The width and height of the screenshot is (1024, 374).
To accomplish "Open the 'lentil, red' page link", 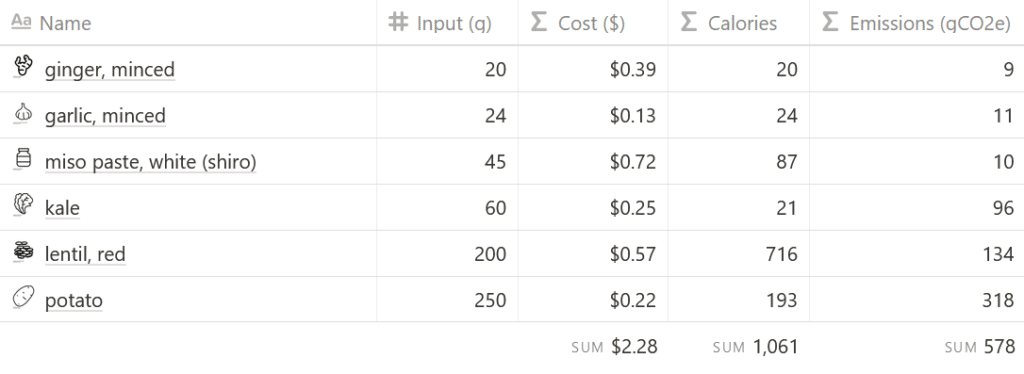I will coord(85,254).
